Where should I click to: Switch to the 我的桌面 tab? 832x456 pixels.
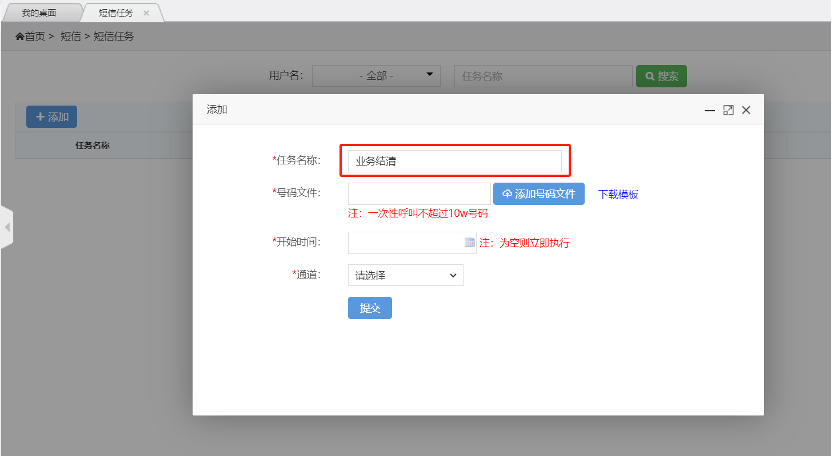click(x=38, y=13)
